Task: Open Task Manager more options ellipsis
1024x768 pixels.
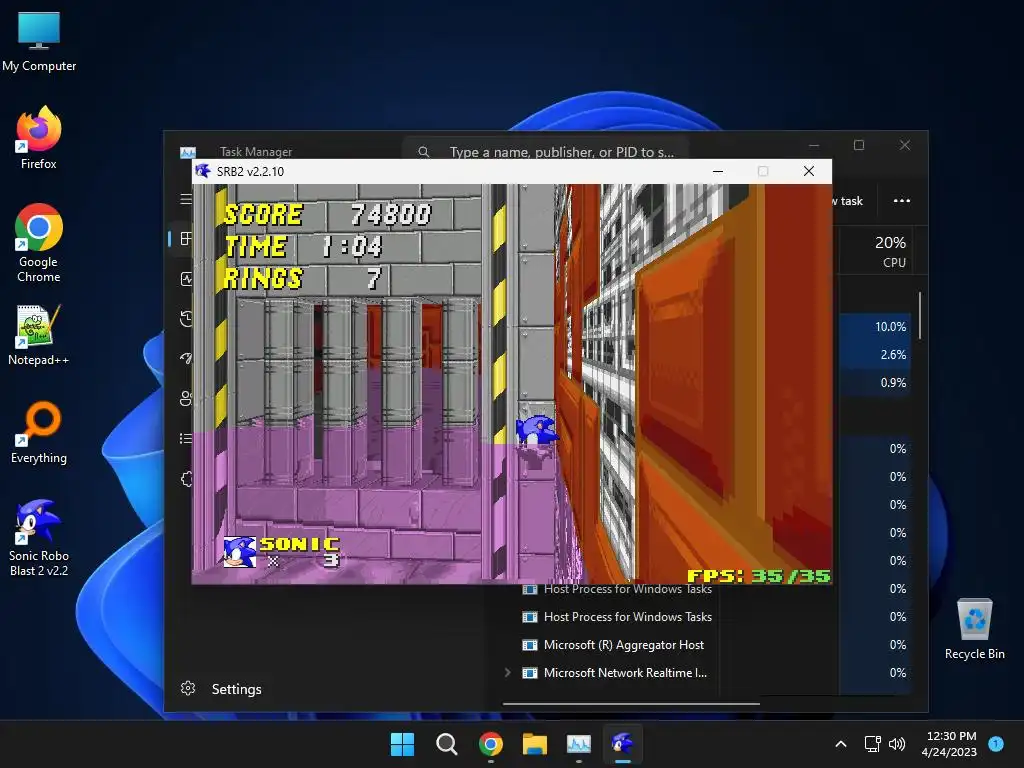Action: (901, 200)
